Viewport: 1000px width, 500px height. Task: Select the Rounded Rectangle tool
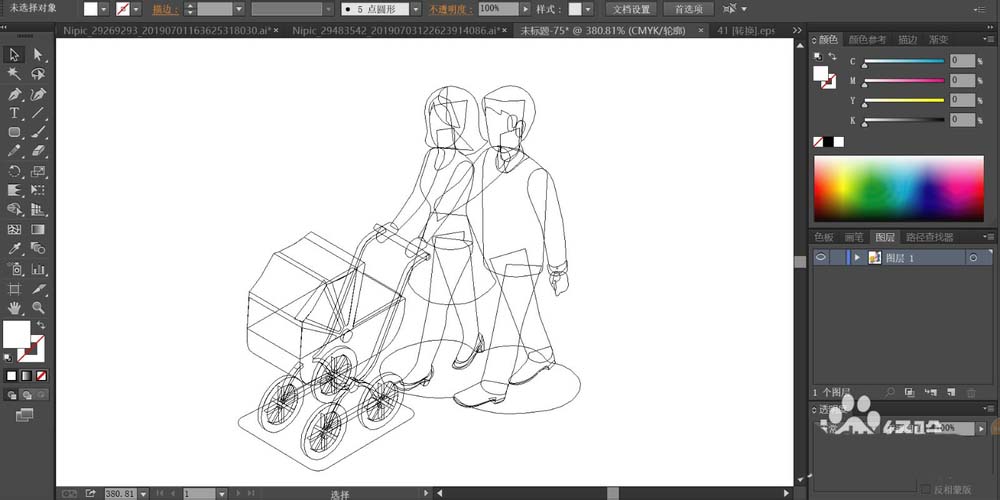point(14,132)
